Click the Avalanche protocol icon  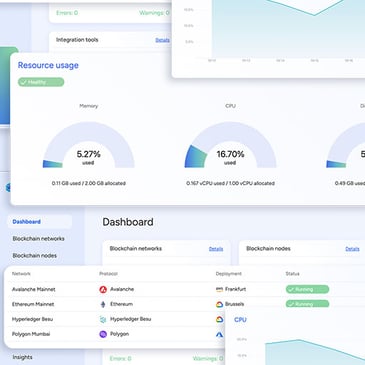(103, 289)
